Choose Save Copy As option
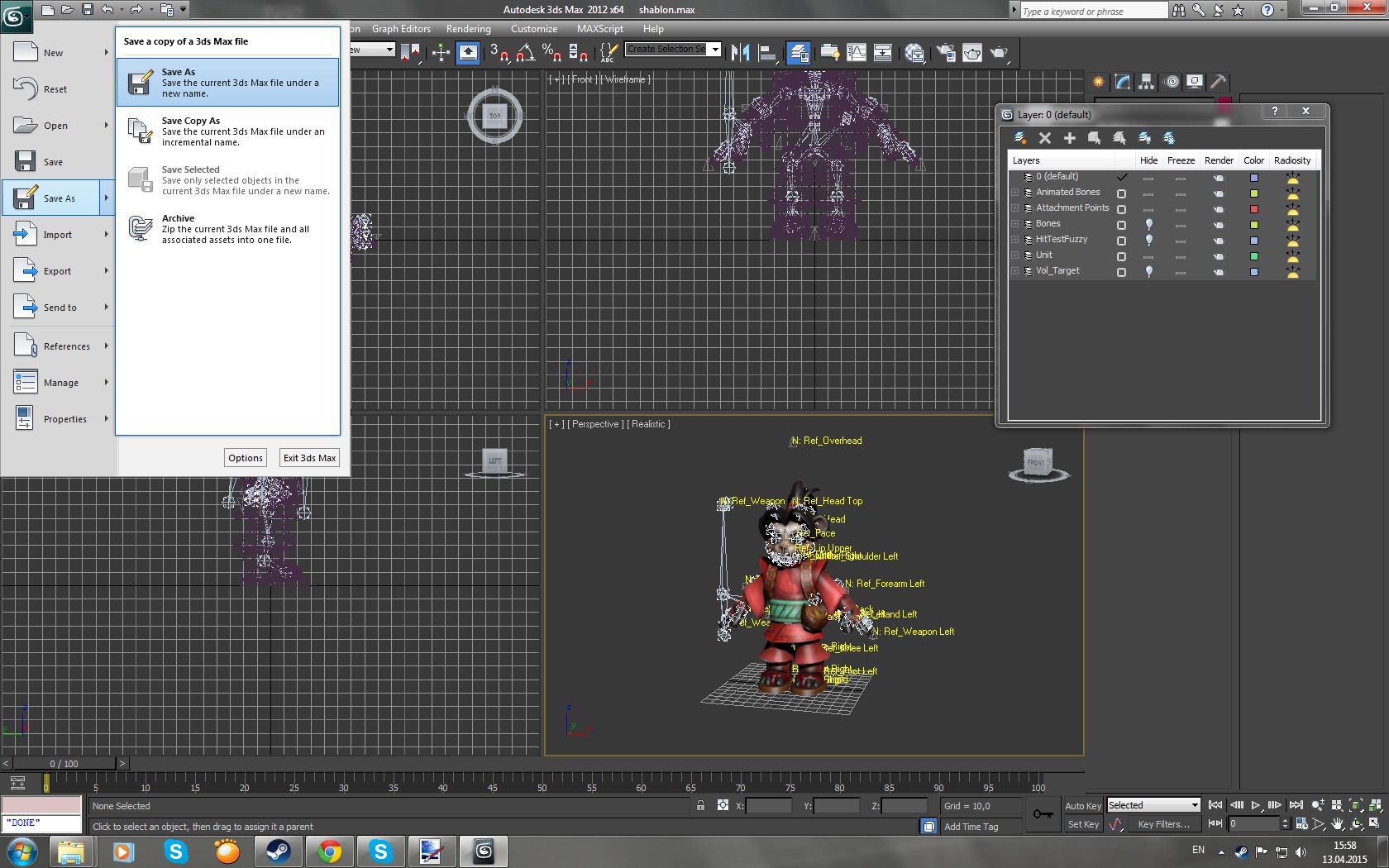This screenshot has width=1389, height=868. [x=227, y=131]
